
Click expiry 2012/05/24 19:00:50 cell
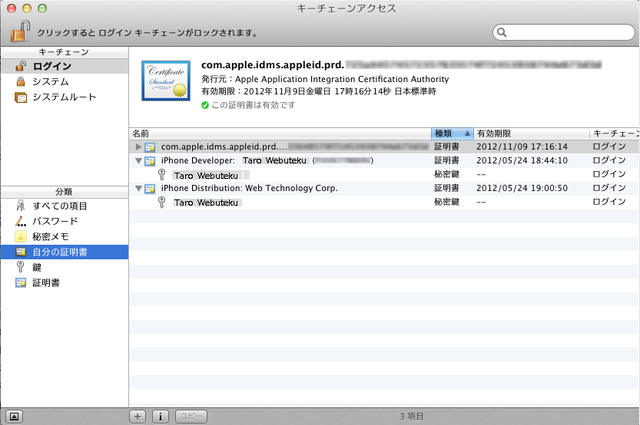point(522,188)
